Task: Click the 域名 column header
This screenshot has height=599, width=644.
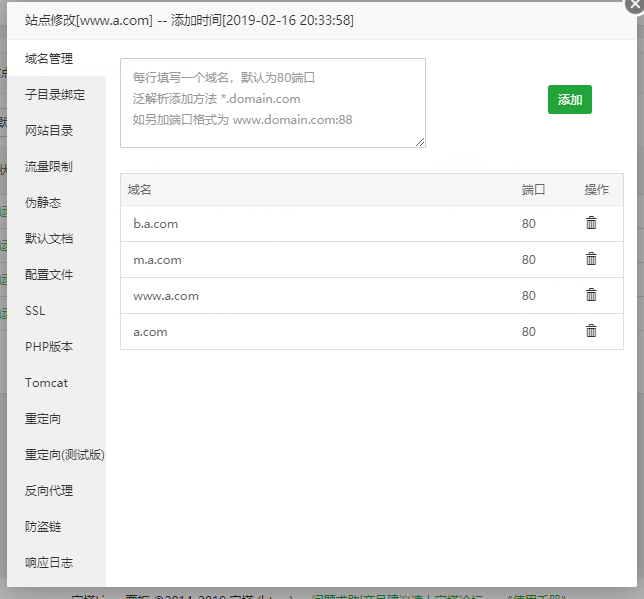Action: (139, 189)
